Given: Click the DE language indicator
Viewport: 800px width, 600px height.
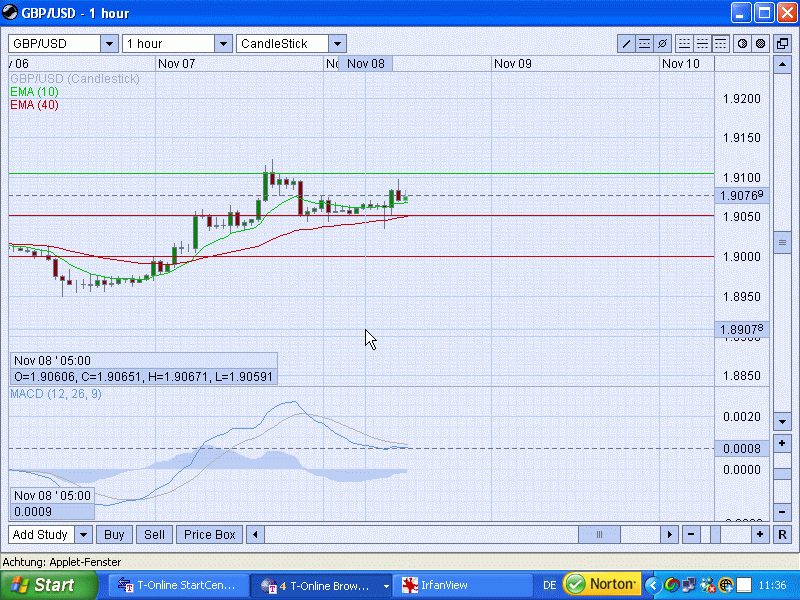Looking at the screenshot, I should click(x=549, y=585).
